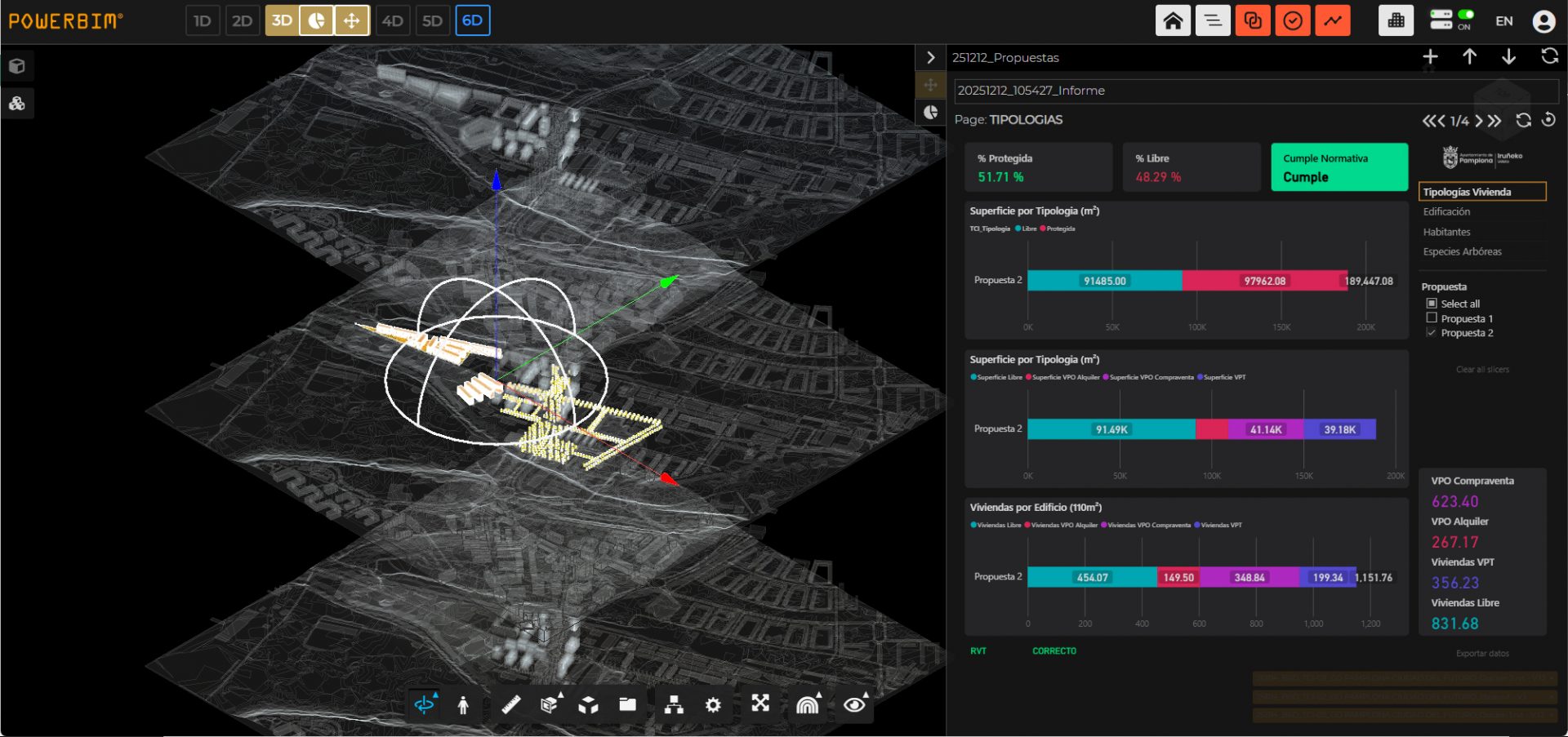Screen dimensions: 1568x737
Task: Click the fit-to-view expand arrows icon
Action: 760,704
